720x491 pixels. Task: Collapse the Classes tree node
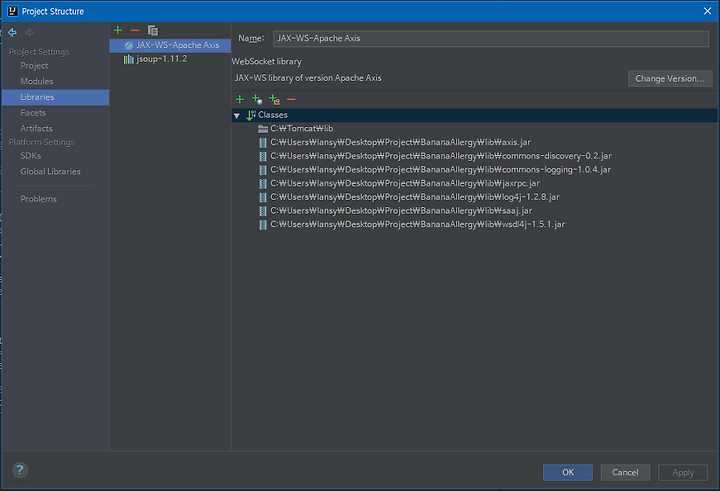237,115
